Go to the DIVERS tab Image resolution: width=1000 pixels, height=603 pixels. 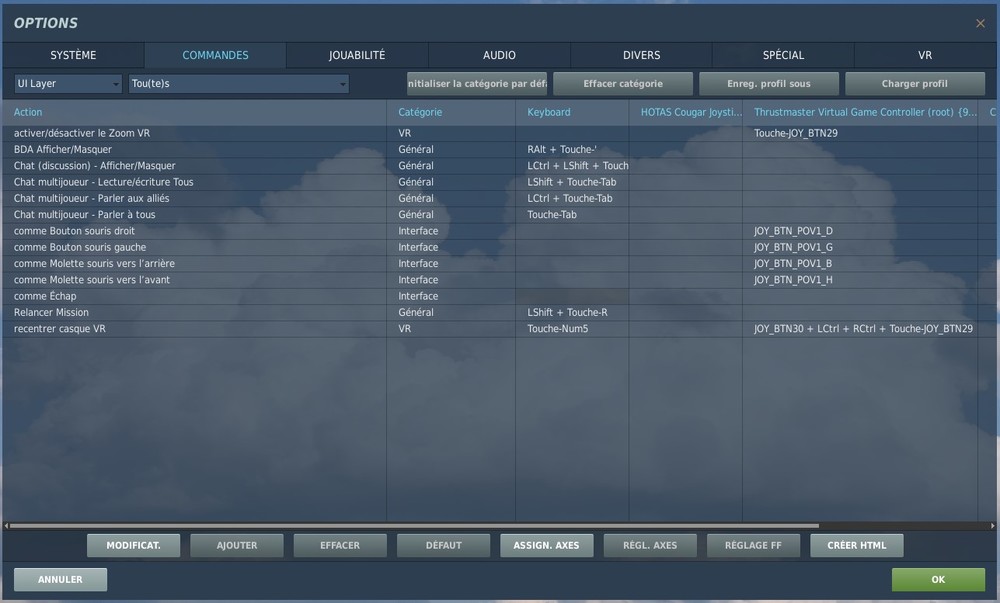pyautogui.click(x=642, y=55)
